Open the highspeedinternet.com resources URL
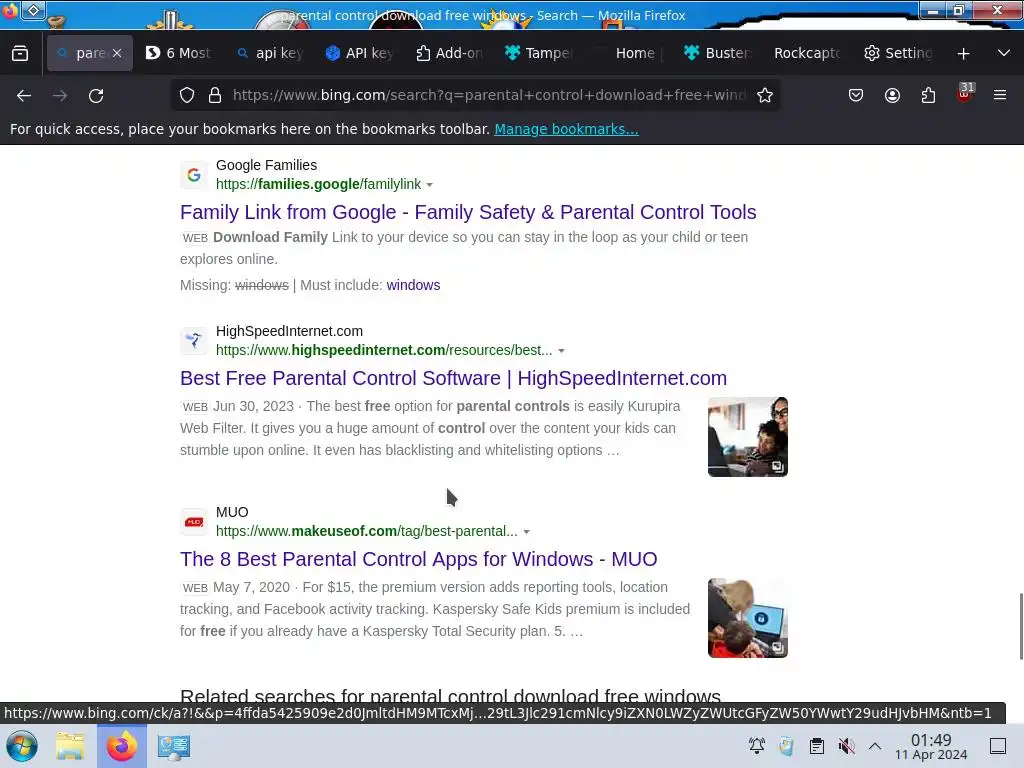The width and height of the screenshot is (1024, 768). (x=384, y=350)
